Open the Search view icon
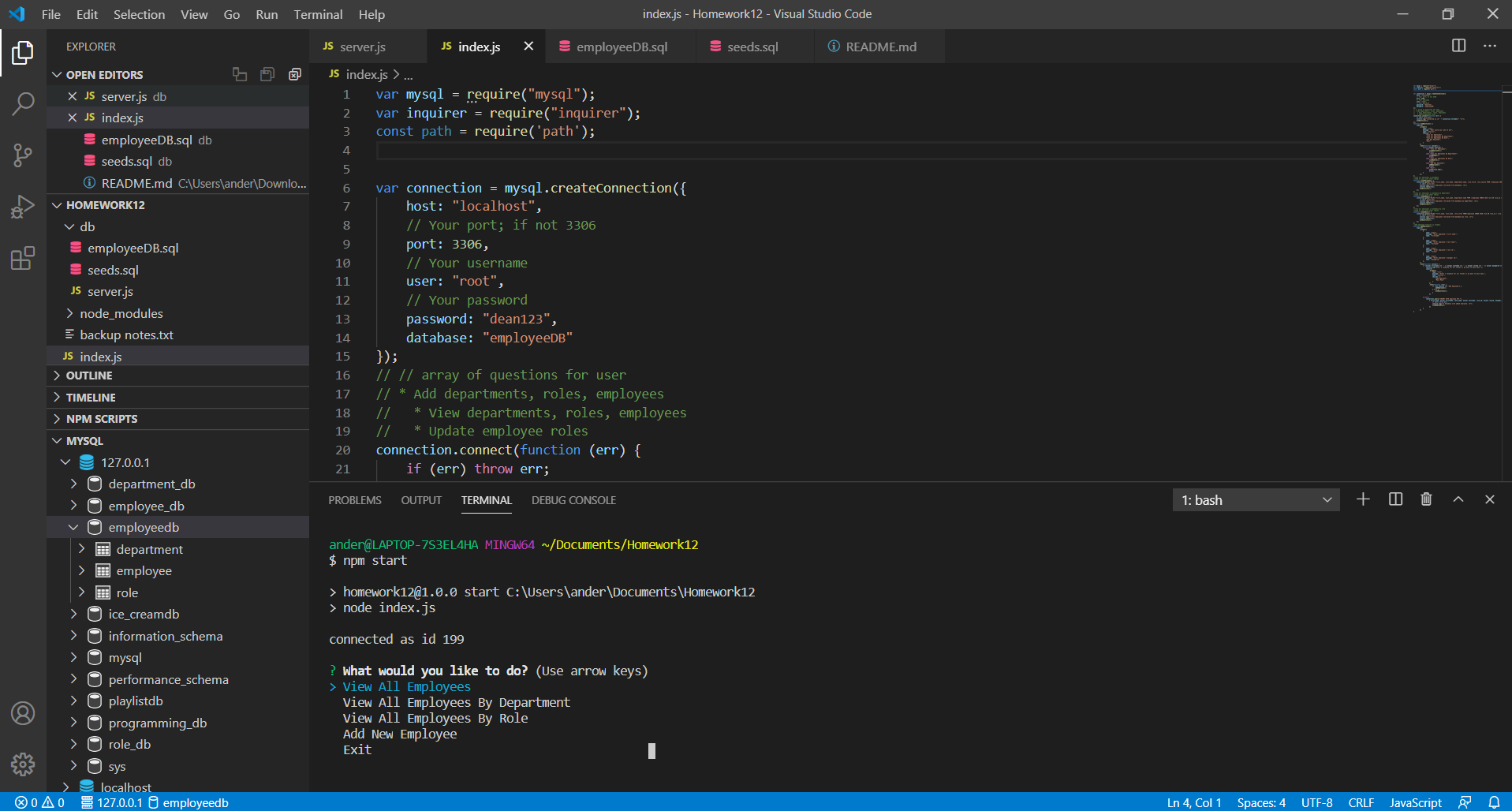Image resolution: width=1512 pixels, height=811 pixels. [23, 103]
